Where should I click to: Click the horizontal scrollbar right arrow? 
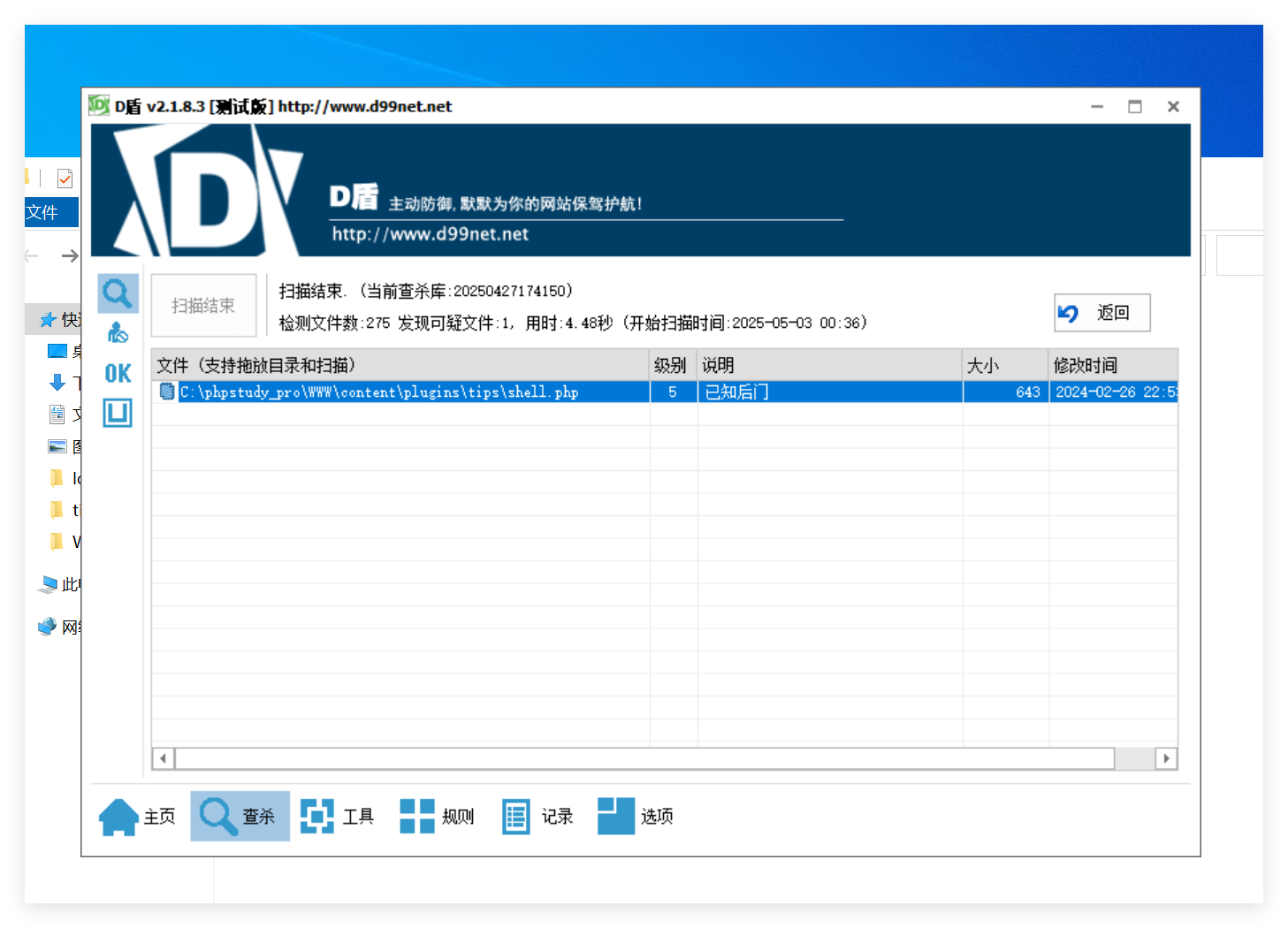1166,758
